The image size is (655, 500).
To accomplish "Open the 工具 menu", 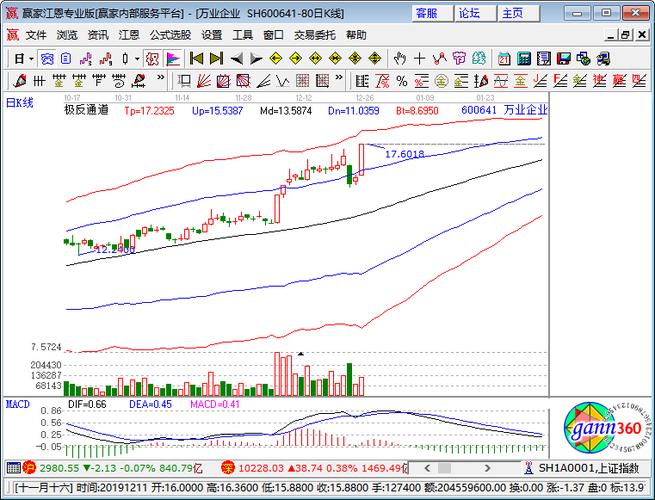I will [x=242, y=35].
